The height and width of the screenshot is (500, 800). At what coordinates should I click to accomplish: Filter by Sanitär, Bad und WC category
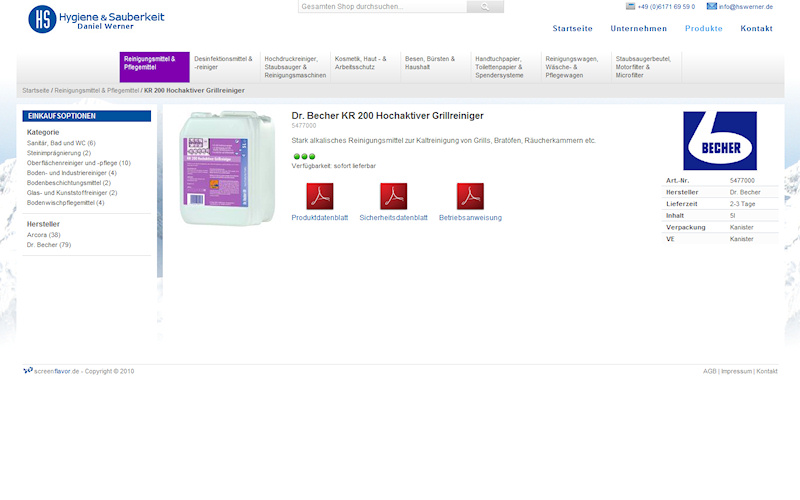click(61, 143)
